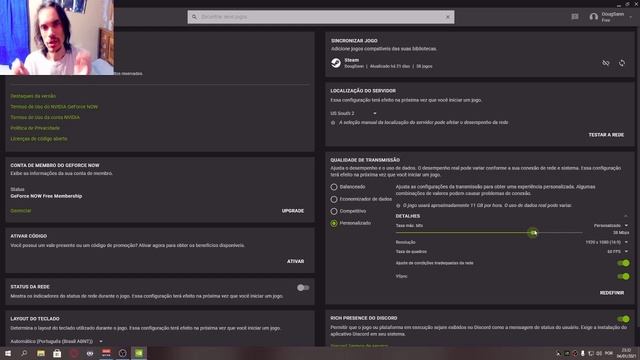Open the account menu dropdown arrow
This screenshot has width=640, height=360.
point(631,17)
